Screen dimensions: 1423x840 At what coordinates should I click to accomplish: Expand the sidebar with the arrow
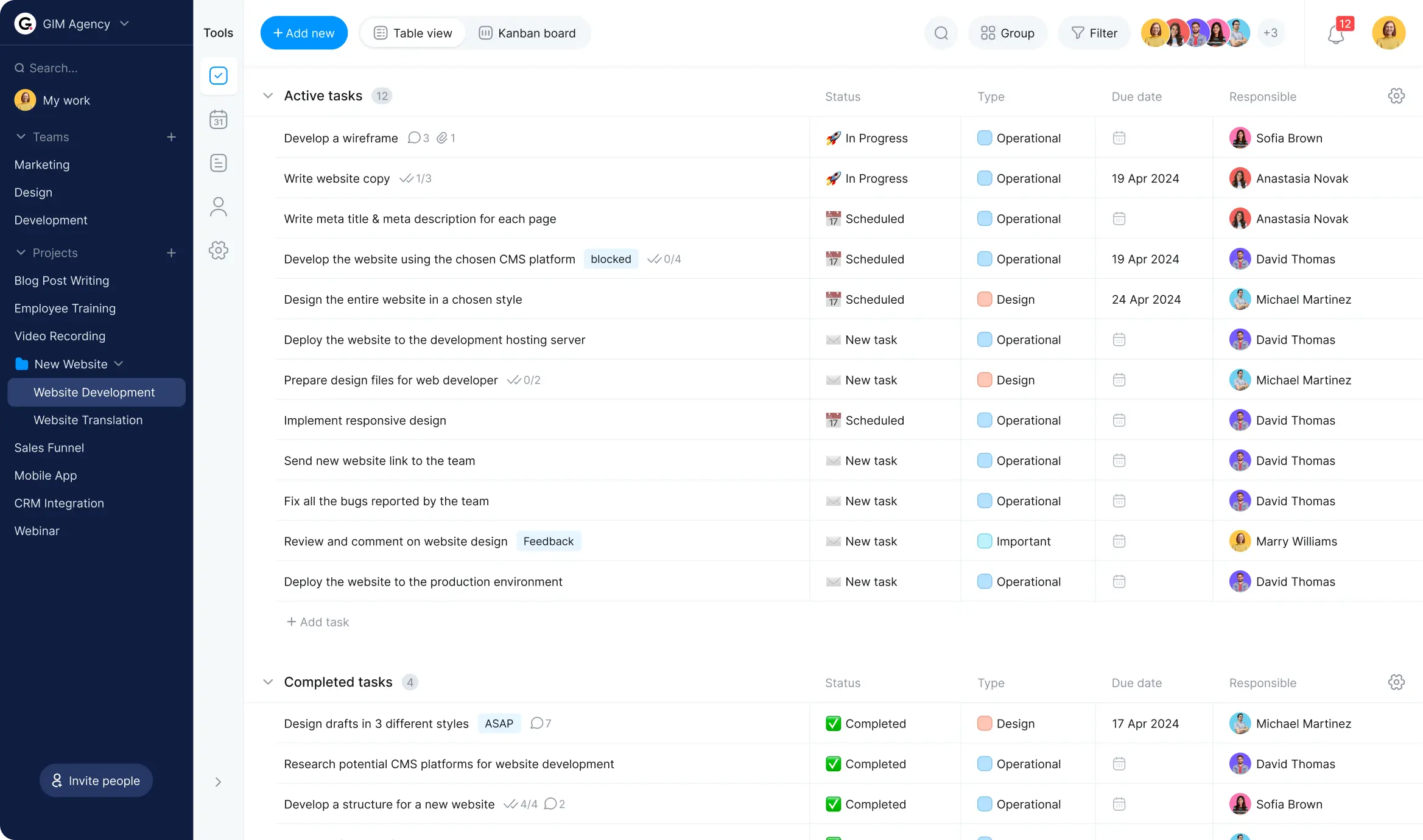pyautogui.click(x=218, y=782)
